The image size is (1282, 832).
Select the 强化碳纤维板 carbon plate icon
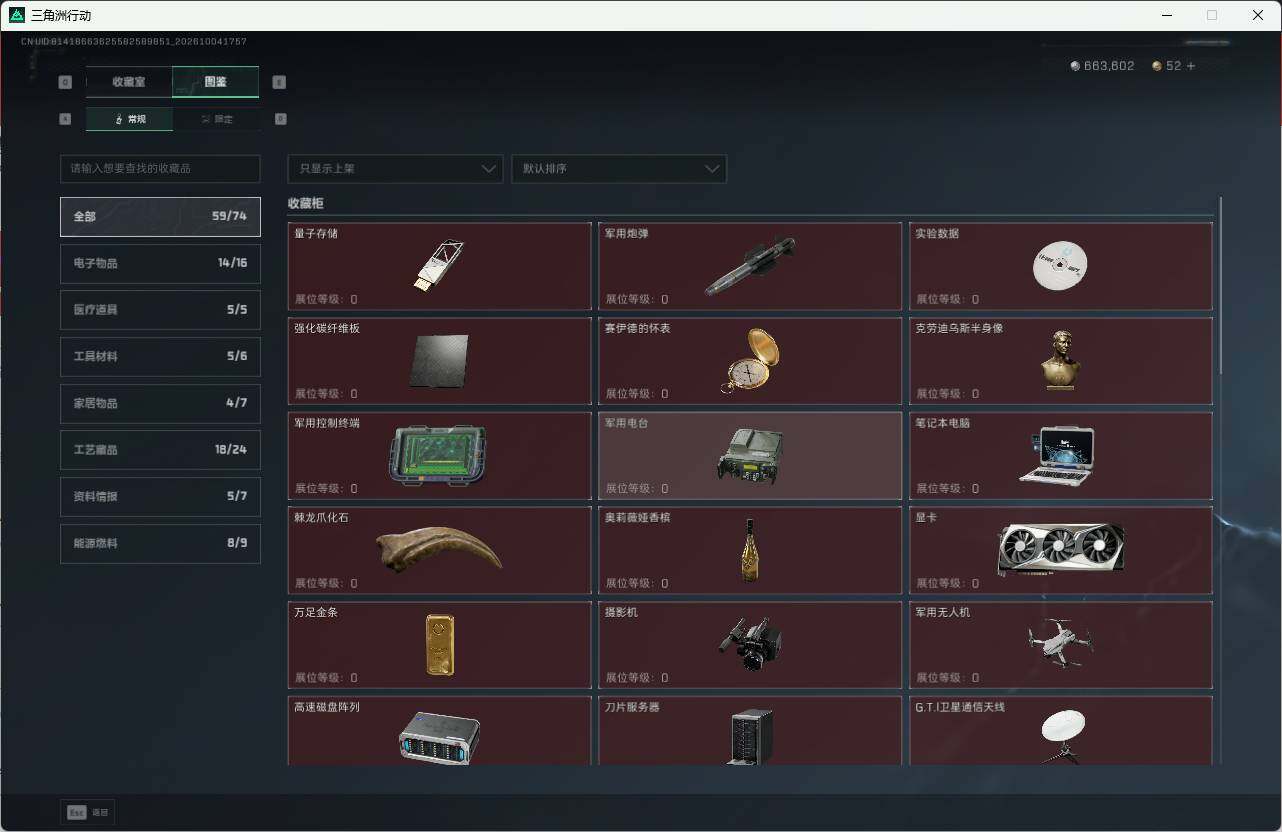point(438,360)
